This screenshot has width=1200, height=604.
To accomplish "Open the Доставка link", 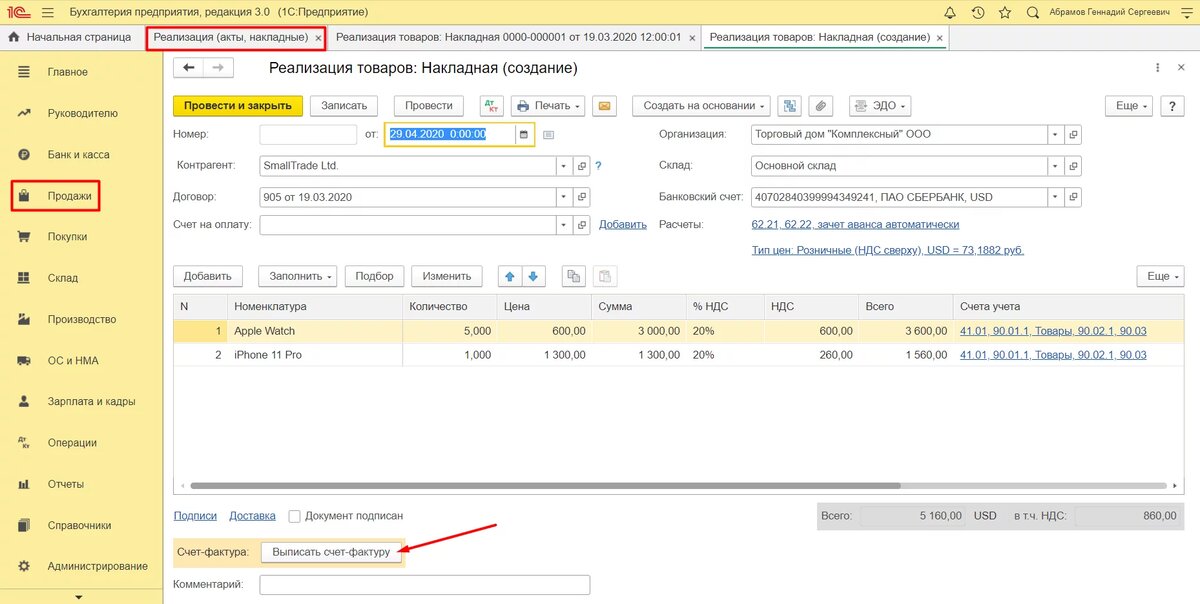I will 252,516.
